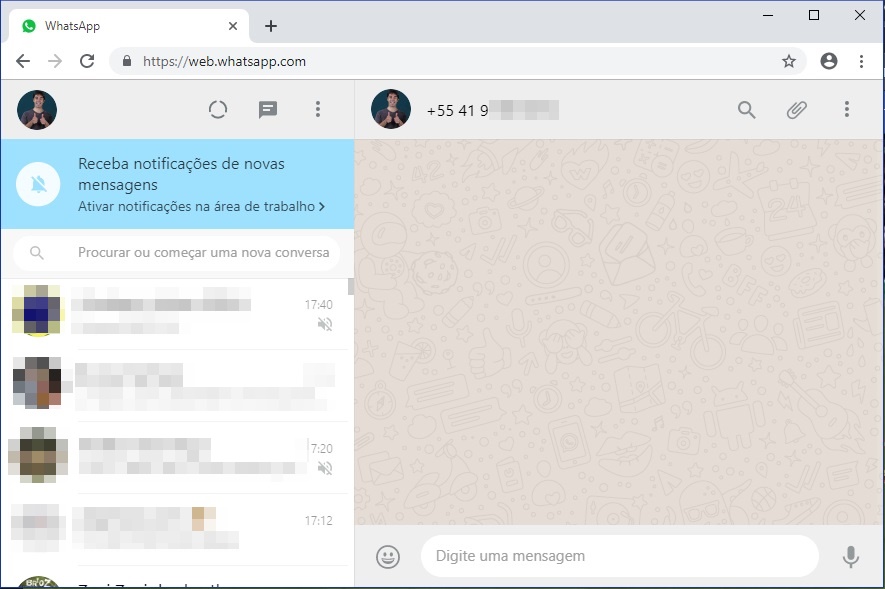Open third chat's pixelated avatar
Image resolution: width=885 pixels, height=589 pixels.
coord(38,455)
